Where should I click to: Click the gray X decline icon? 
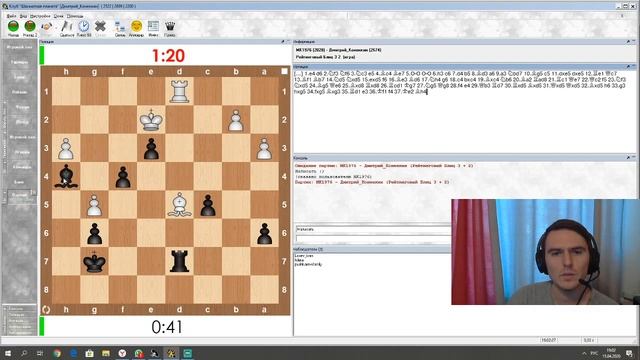point(100,27)
